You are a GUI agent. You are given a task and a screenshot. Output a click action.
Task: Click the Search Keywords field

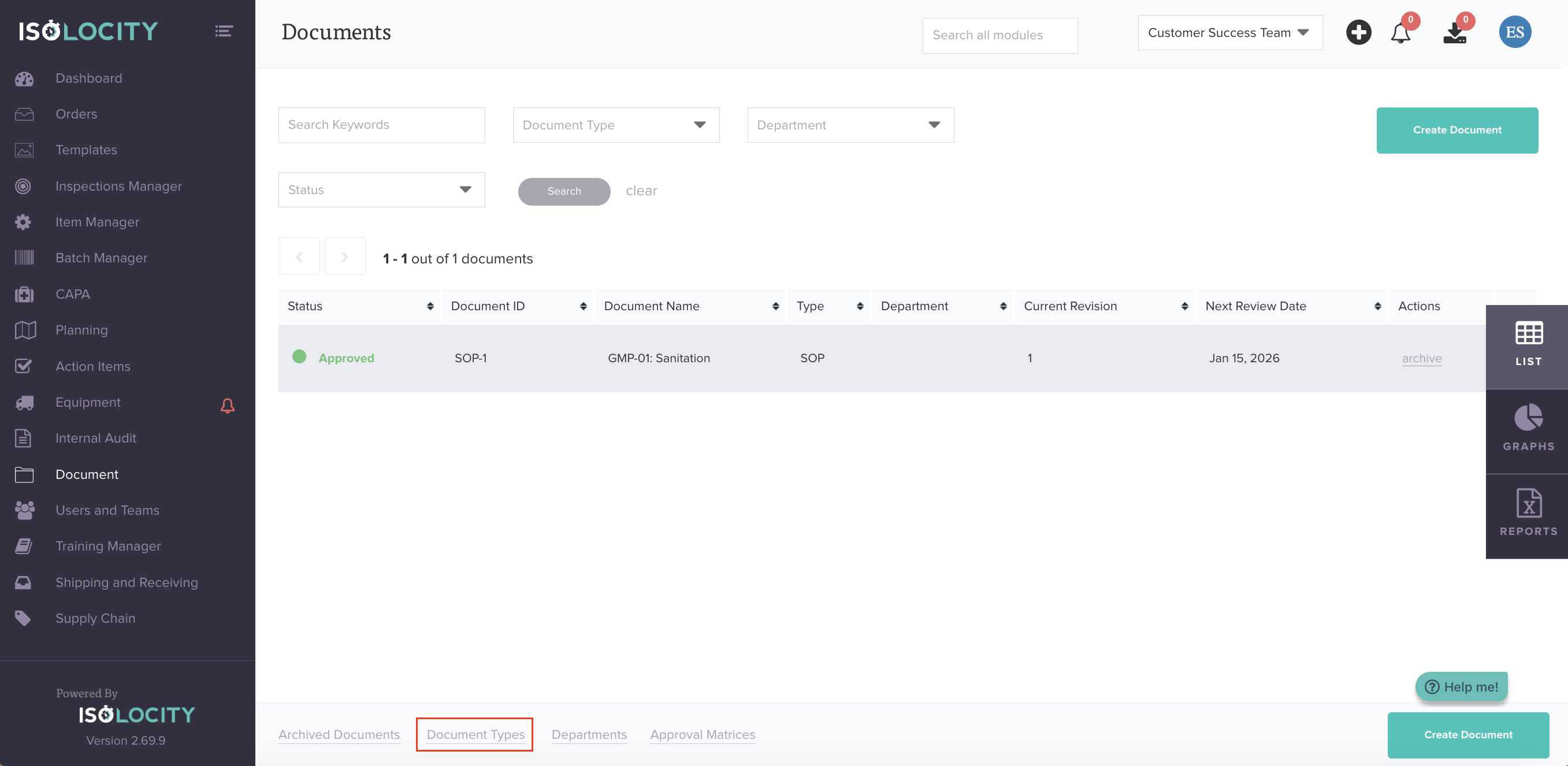click(x=381, y=125)
